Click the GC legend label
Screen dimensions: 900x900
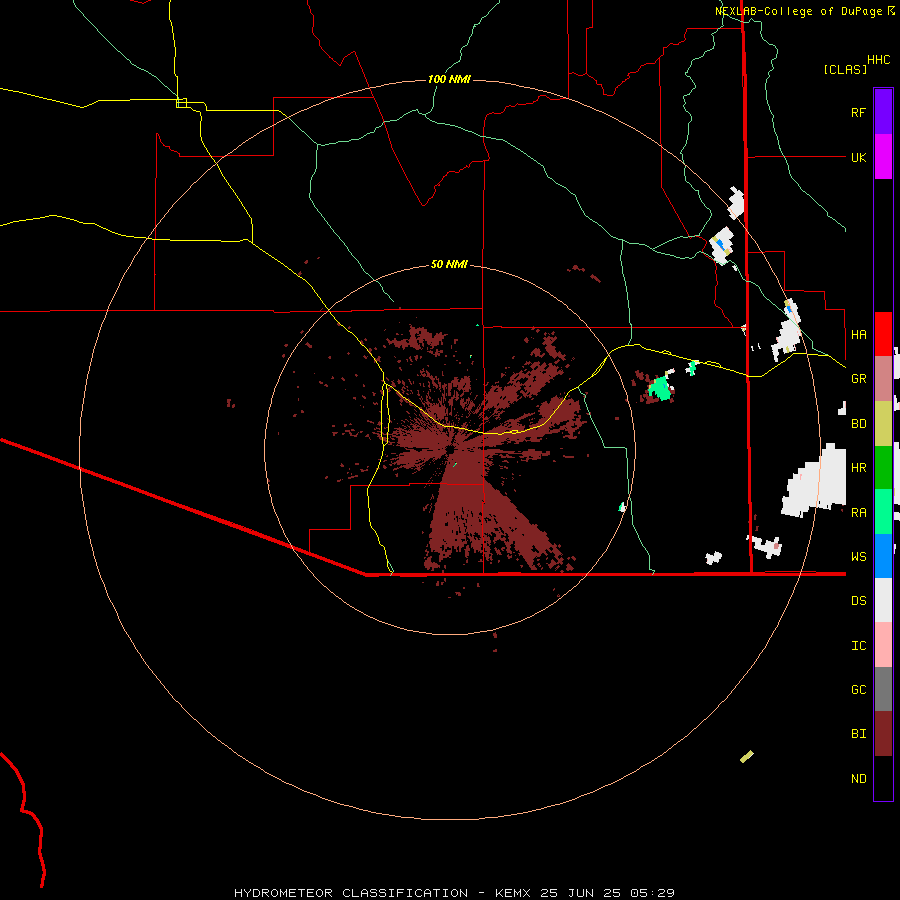coord(858,690)
